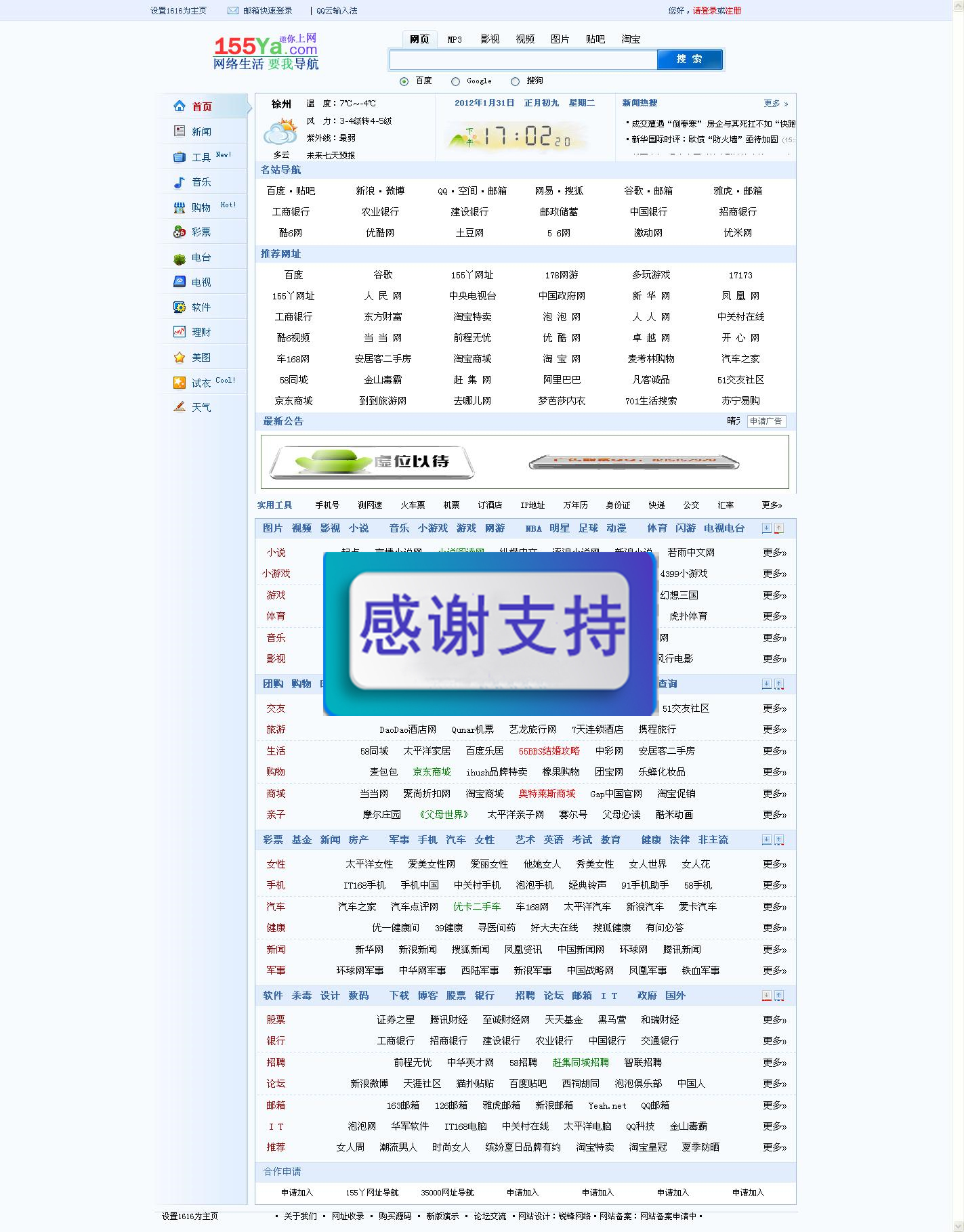The image size is (964, 1232).
Task: Switch to the 图片 search tab
Action: (x=560, y=39)
